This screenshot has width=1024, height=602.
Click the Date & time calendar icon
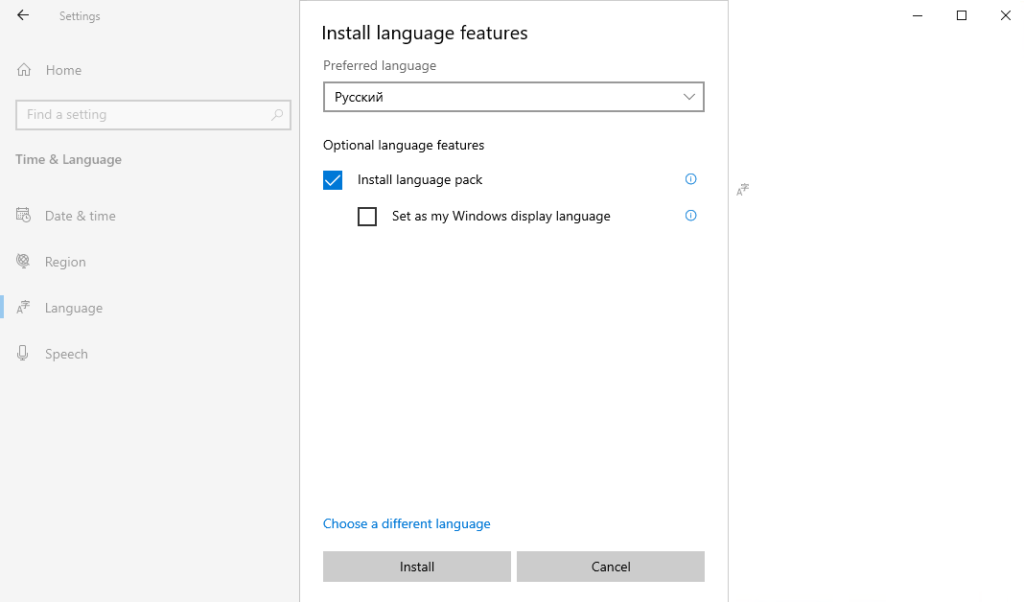pos(23,215)
